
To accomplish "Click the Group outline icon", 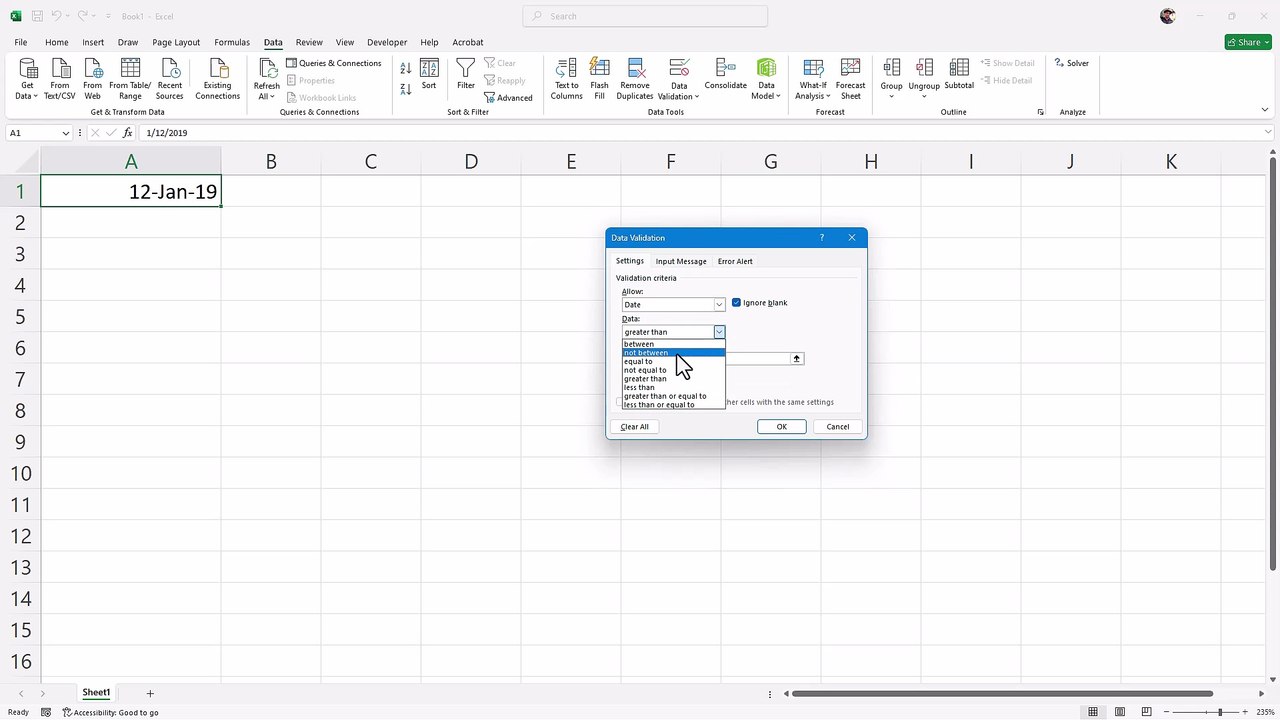I will (x=891, y=69).
